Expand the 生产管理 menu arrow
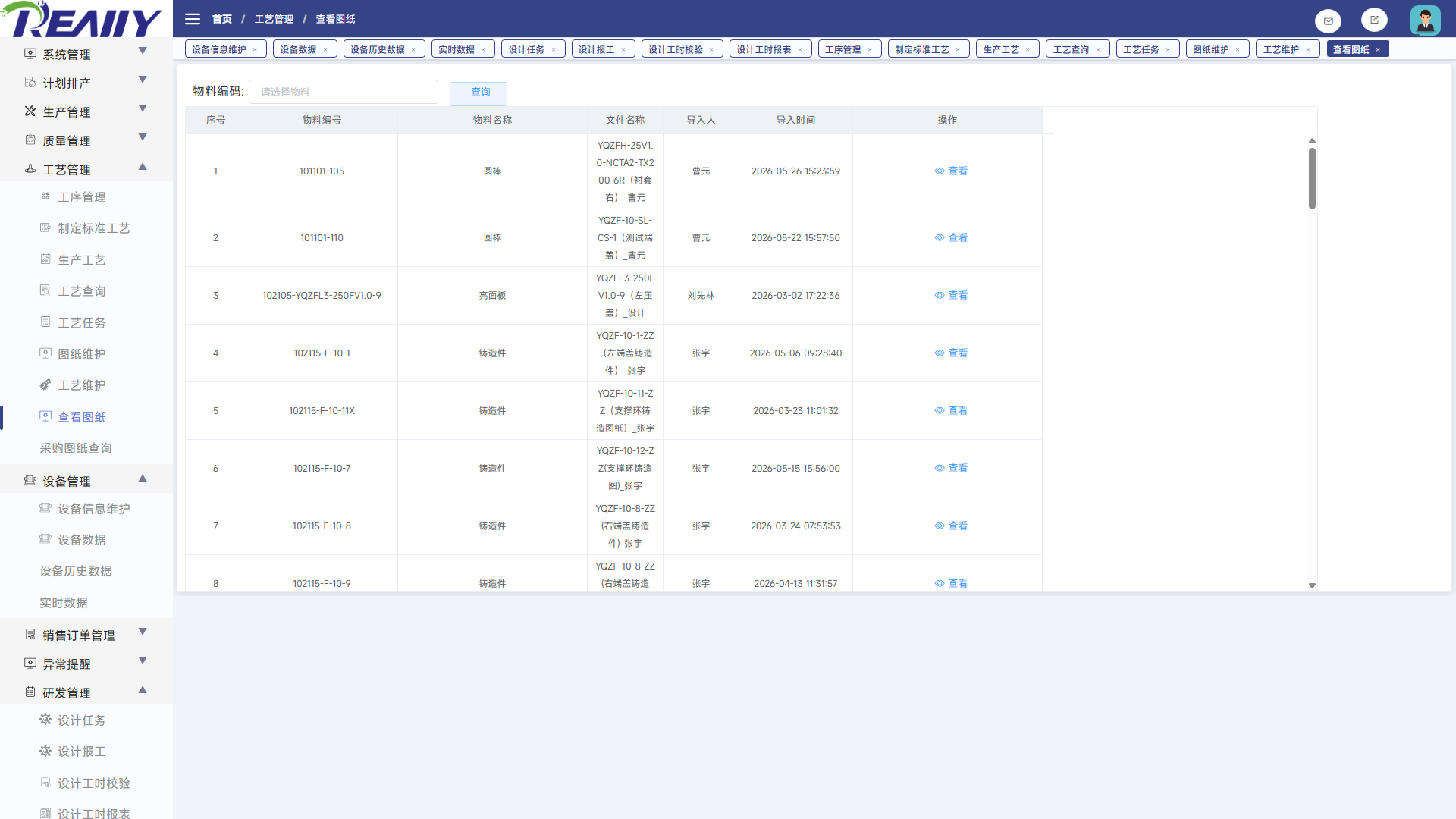 coord(143,108)
